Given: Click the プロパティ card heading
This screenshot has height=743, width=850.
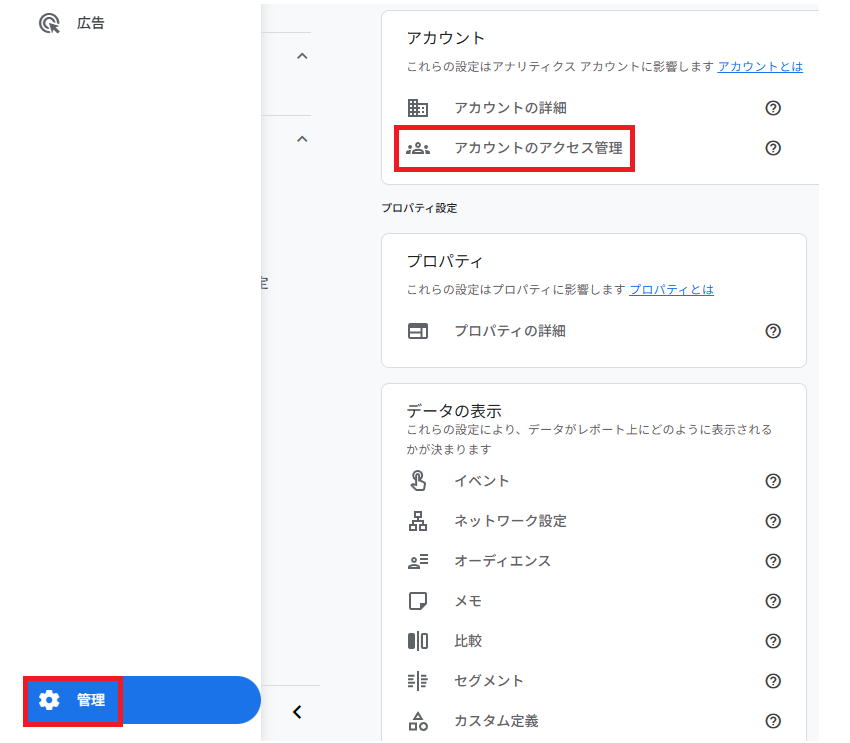Looking at the screenshot, I should tap(445, 261).
